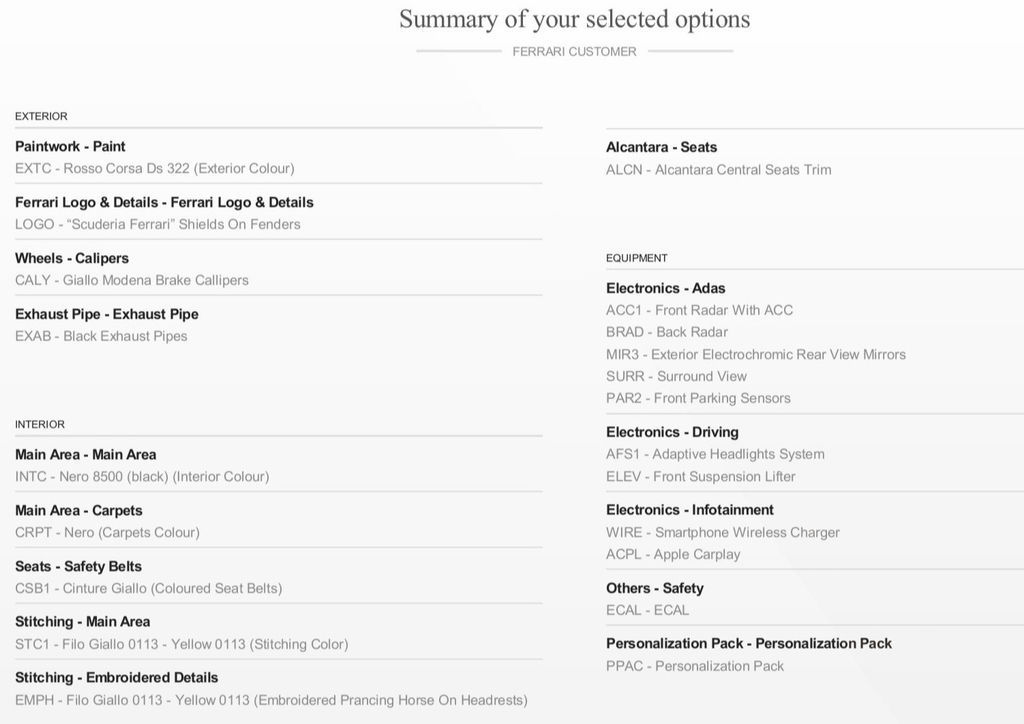Select the Paintwork - Paint item
The height and width of the screenshot is (724, 1024).
(x=70, y=146)
